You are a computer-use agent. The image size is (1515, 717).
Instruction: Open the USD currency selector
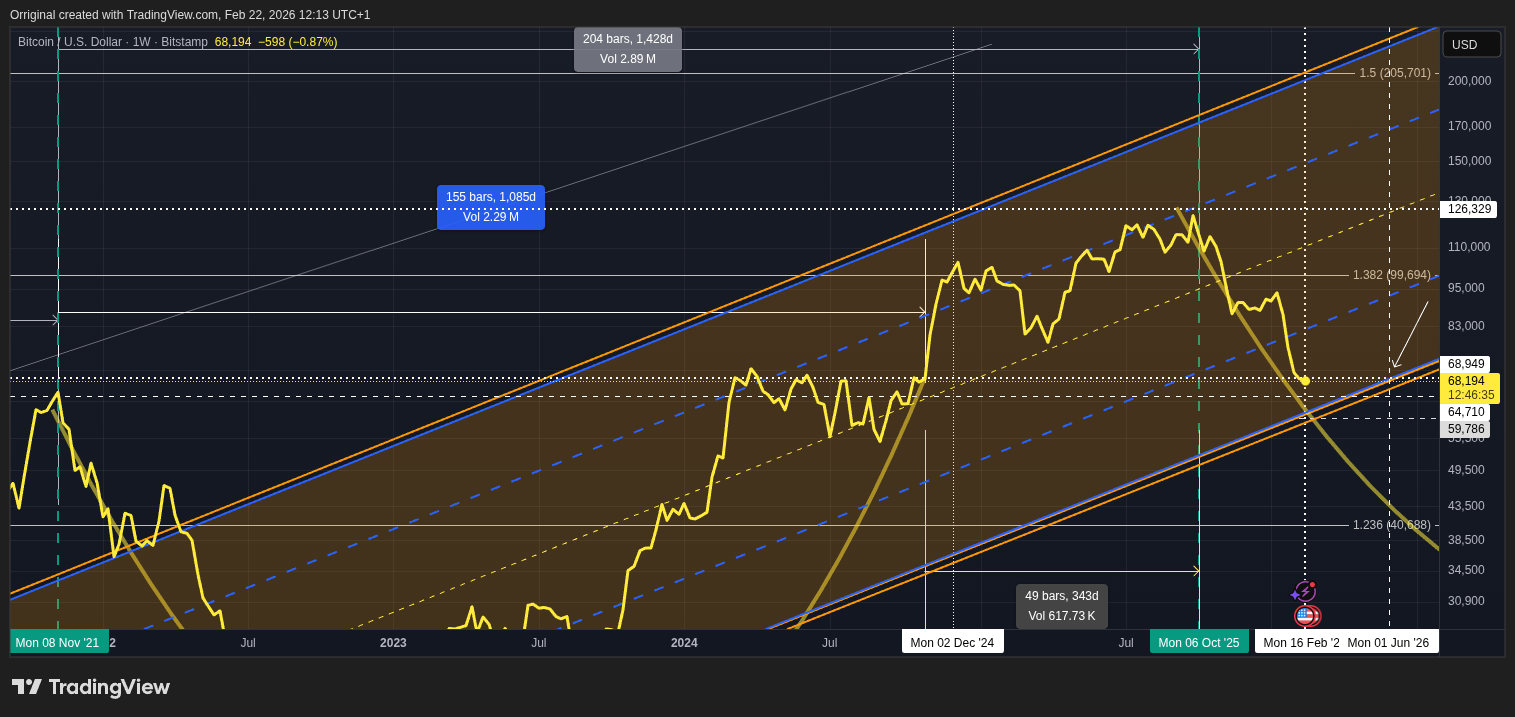[x=1471, y=45]
